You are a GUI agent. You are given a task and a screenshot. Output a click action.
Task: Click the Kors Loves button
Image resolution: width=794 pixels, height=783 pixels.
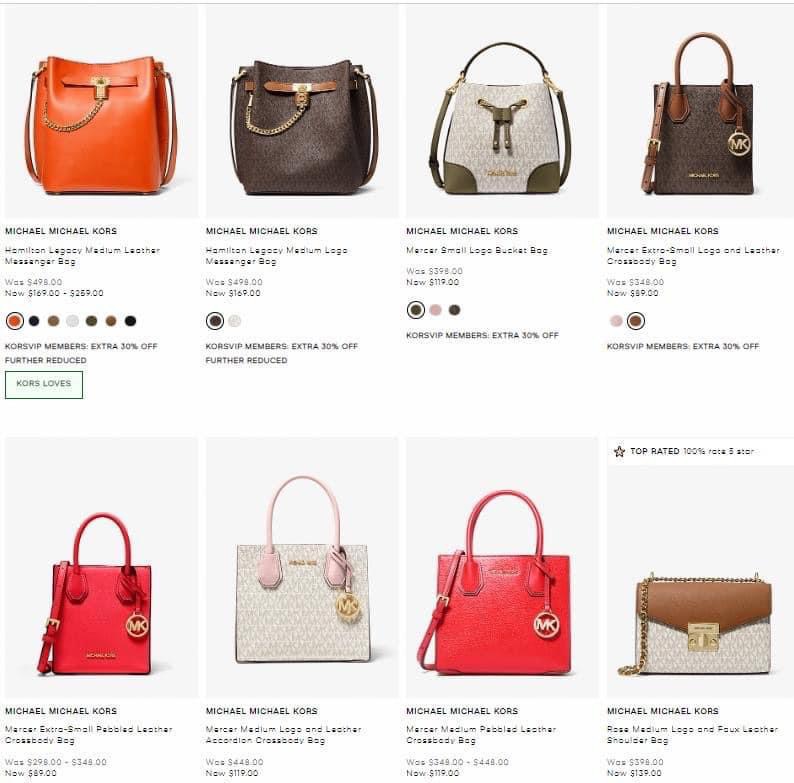(x=44, y=384)
